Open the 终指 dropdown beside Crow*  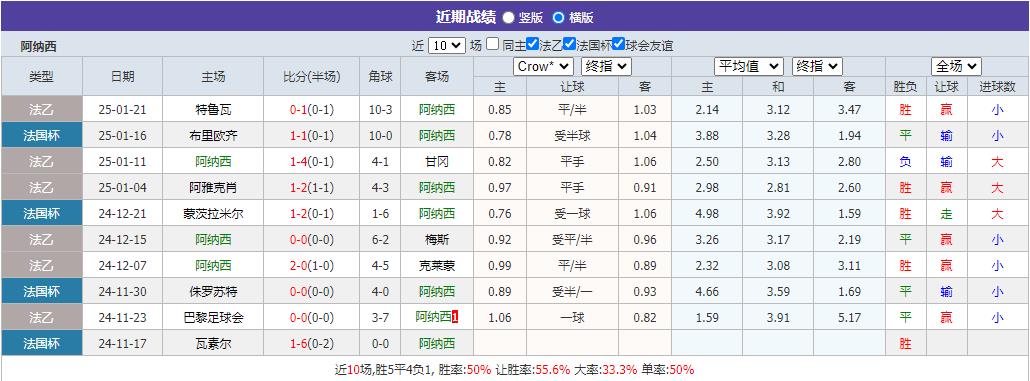tap(606, 66)
